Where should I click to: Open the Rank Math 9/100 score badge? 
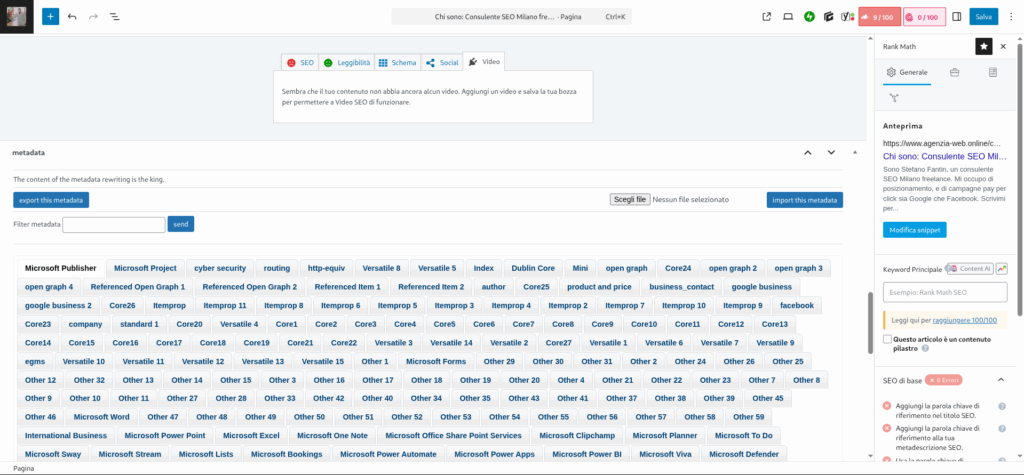879,17
